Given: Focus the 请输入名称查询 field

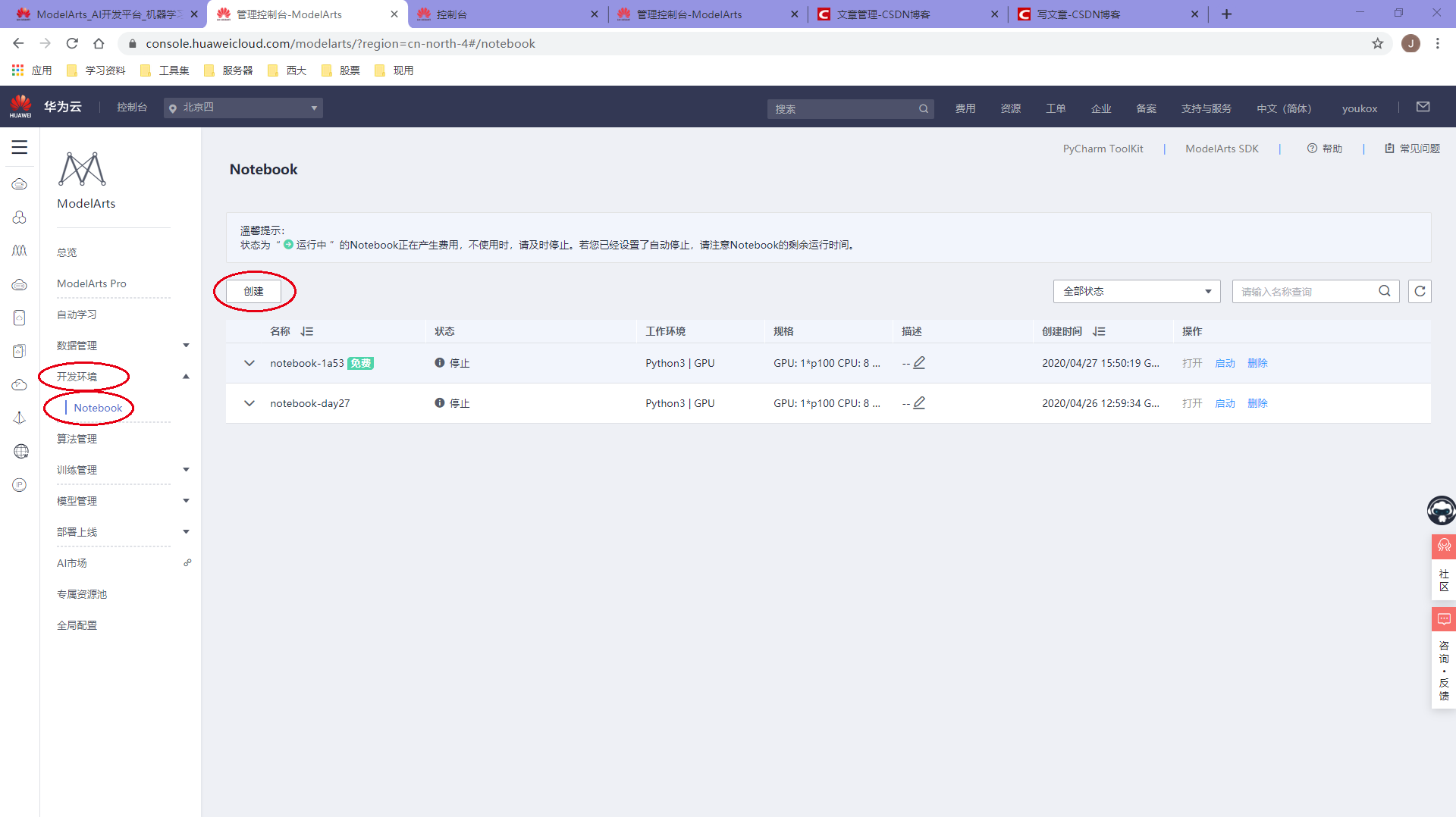Looking at the screenshot, I should point(1304,291).
